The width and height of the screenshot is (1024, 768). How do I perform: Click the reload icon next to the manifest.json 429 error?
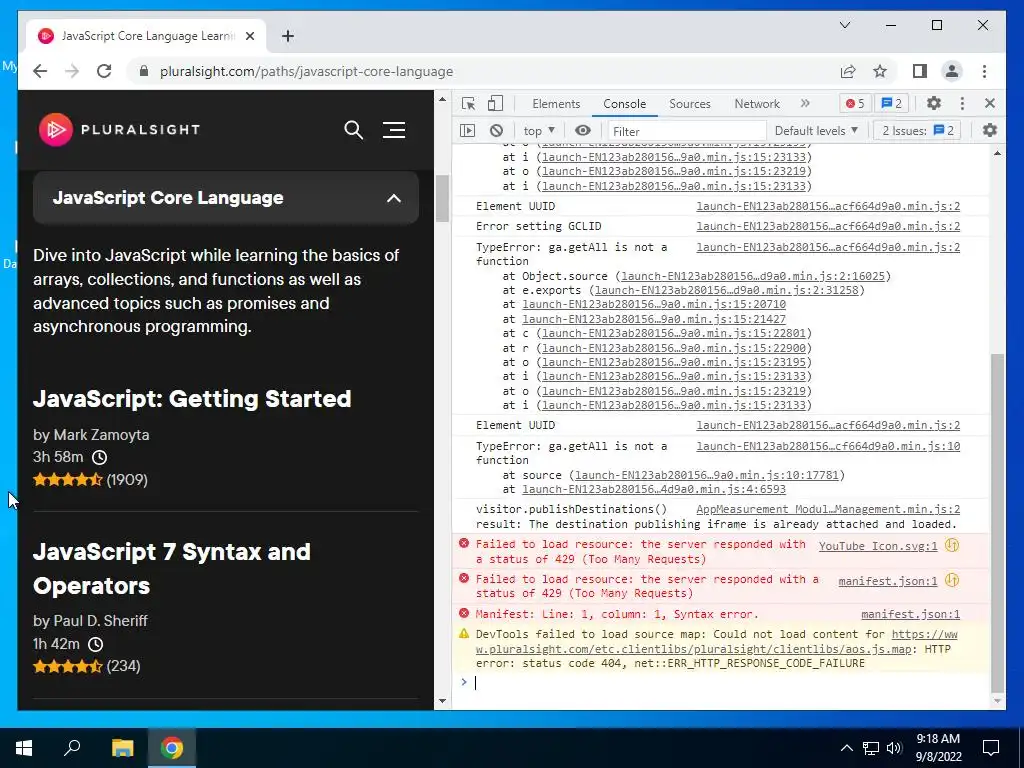click(x=952, y=580)
